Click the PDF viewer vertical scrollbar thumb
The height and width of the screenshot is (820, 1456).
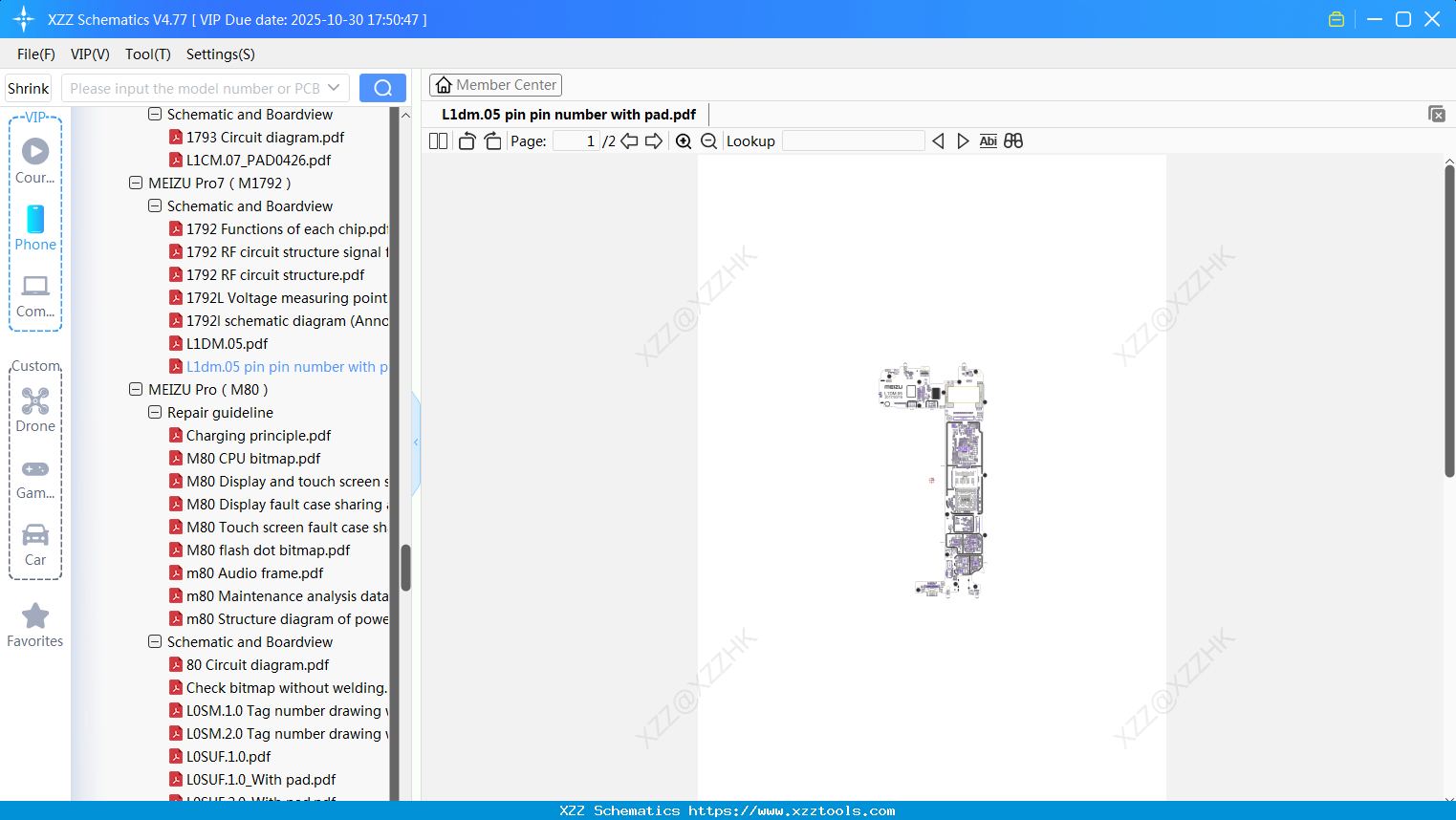click(1449, 321)
